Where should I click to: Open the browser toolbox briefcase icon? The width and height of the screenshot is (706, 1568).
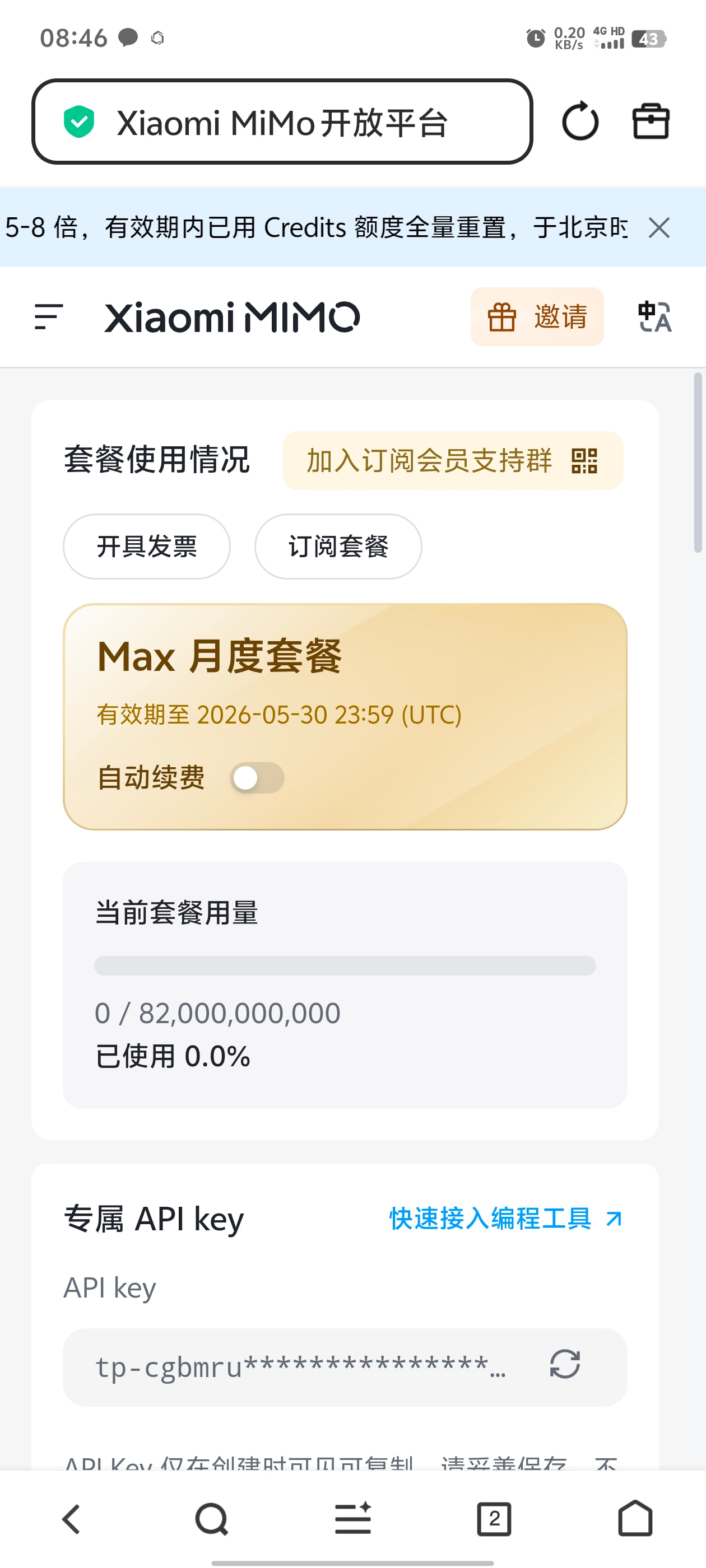point(651,121)
